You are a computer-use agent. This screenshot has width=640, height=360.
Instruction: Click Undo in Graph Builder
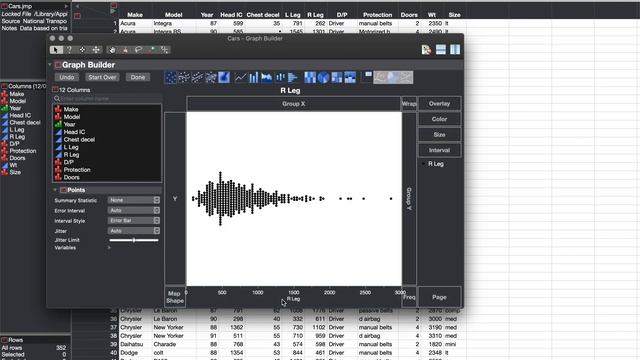coord(67,77)
